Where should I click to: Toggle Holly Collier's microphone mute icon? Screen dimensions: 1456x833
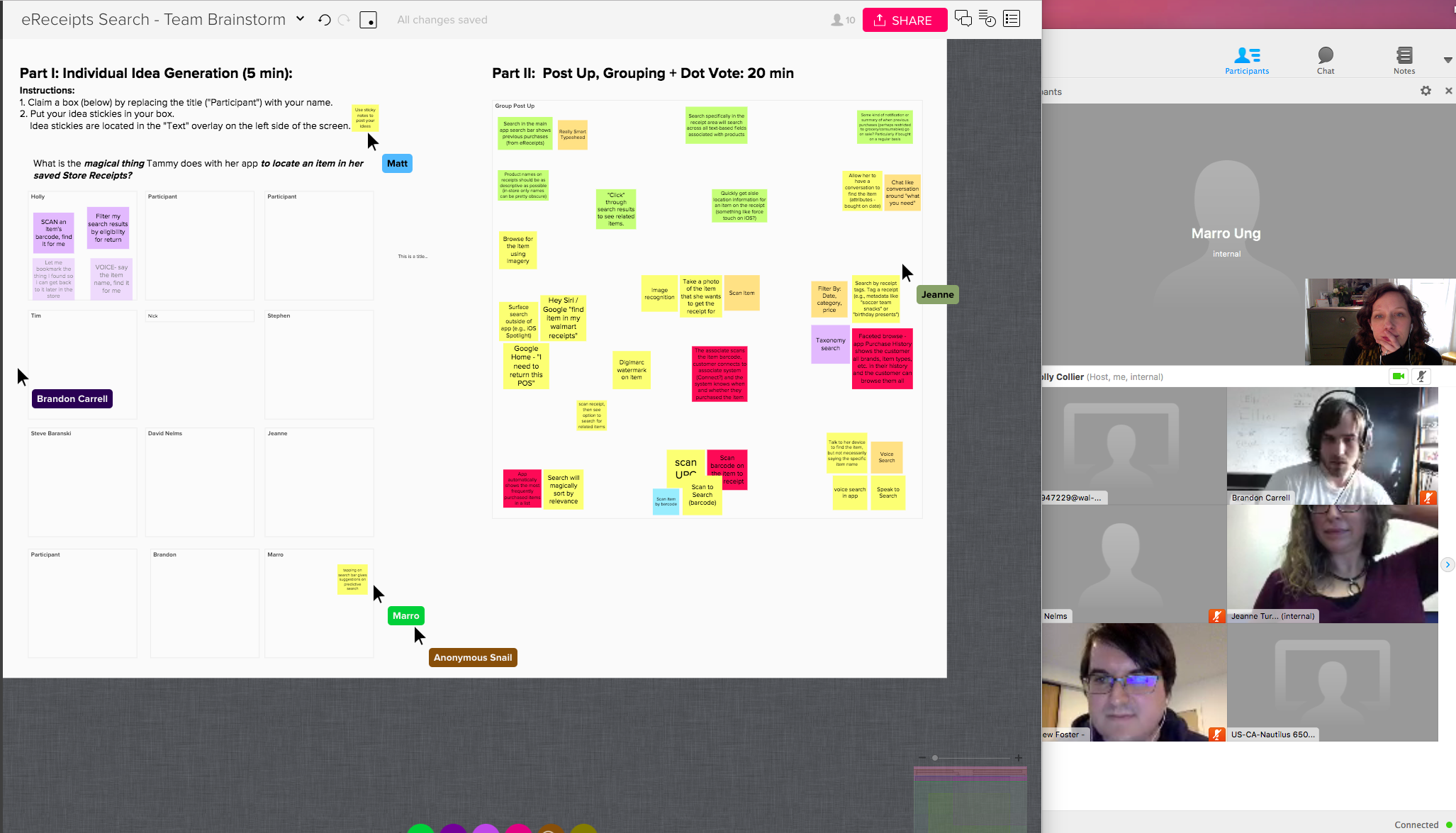pos(1421,376)
